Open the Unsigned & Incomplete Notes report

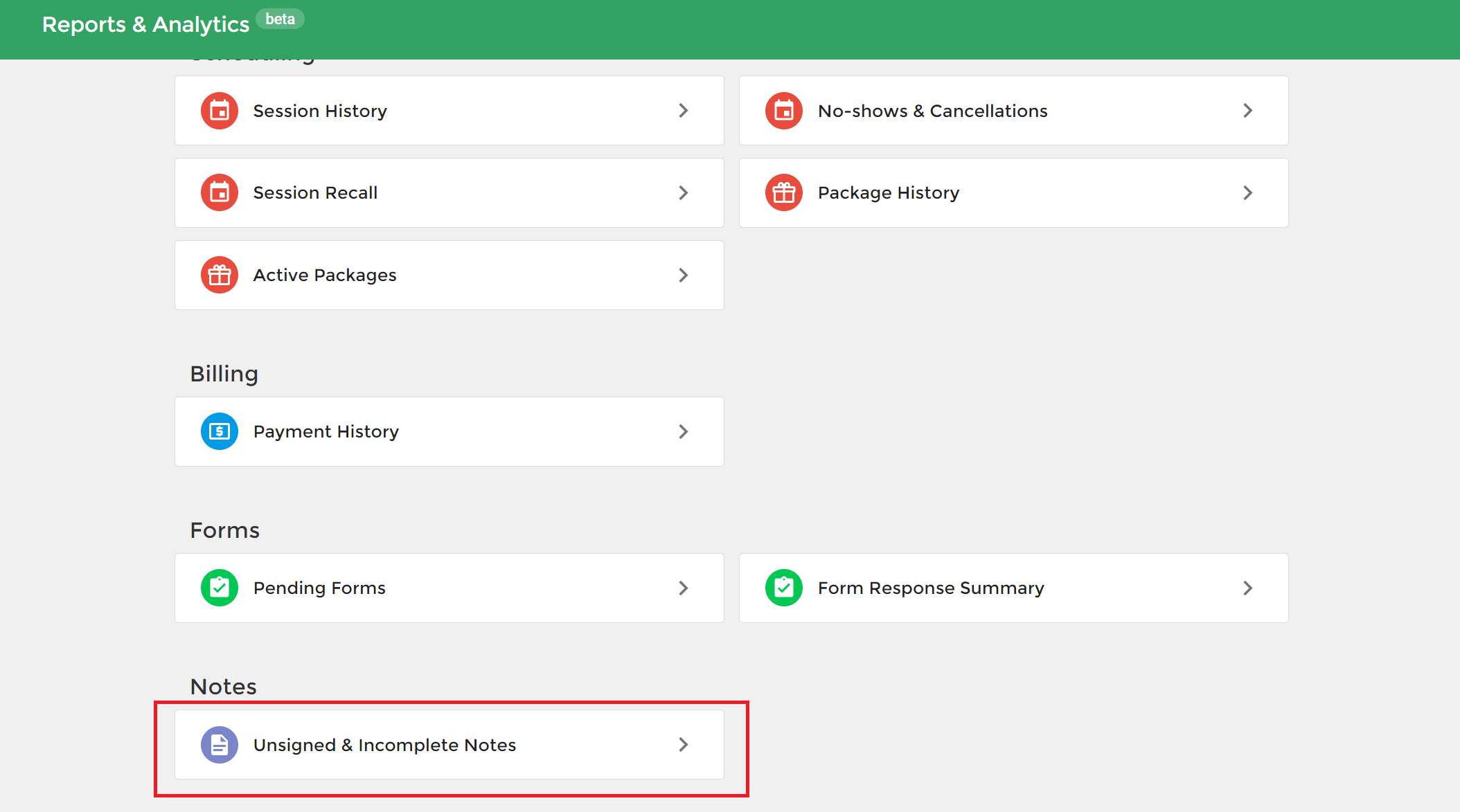[449, 745]
